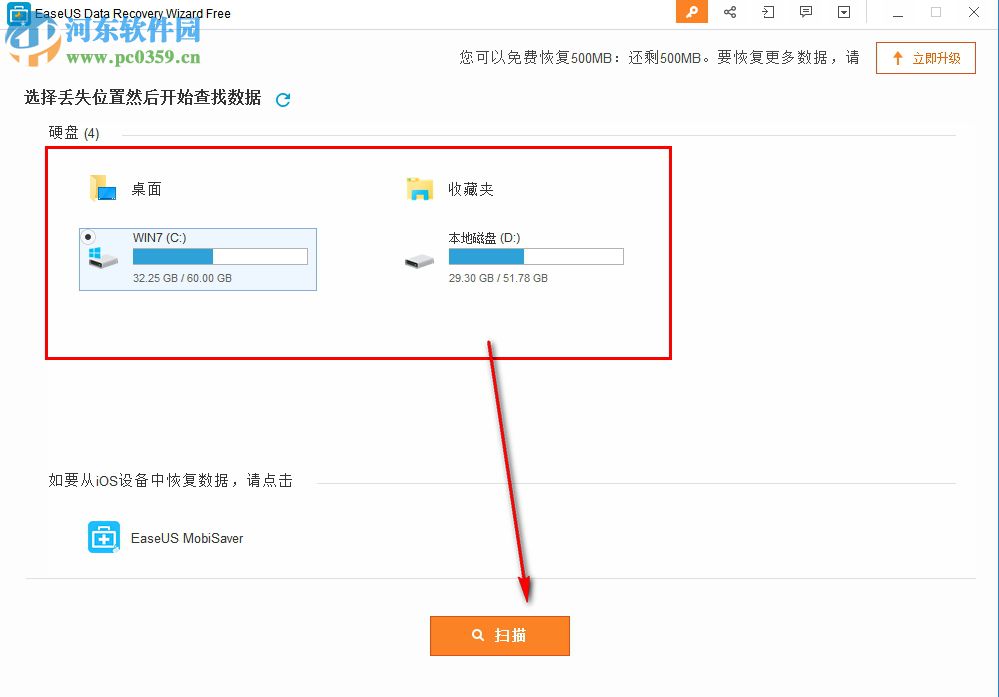This screenshot has width=999, height=697.
Task: Click the WIN7 (C:) drive icon
Action: tap(100, 256)
